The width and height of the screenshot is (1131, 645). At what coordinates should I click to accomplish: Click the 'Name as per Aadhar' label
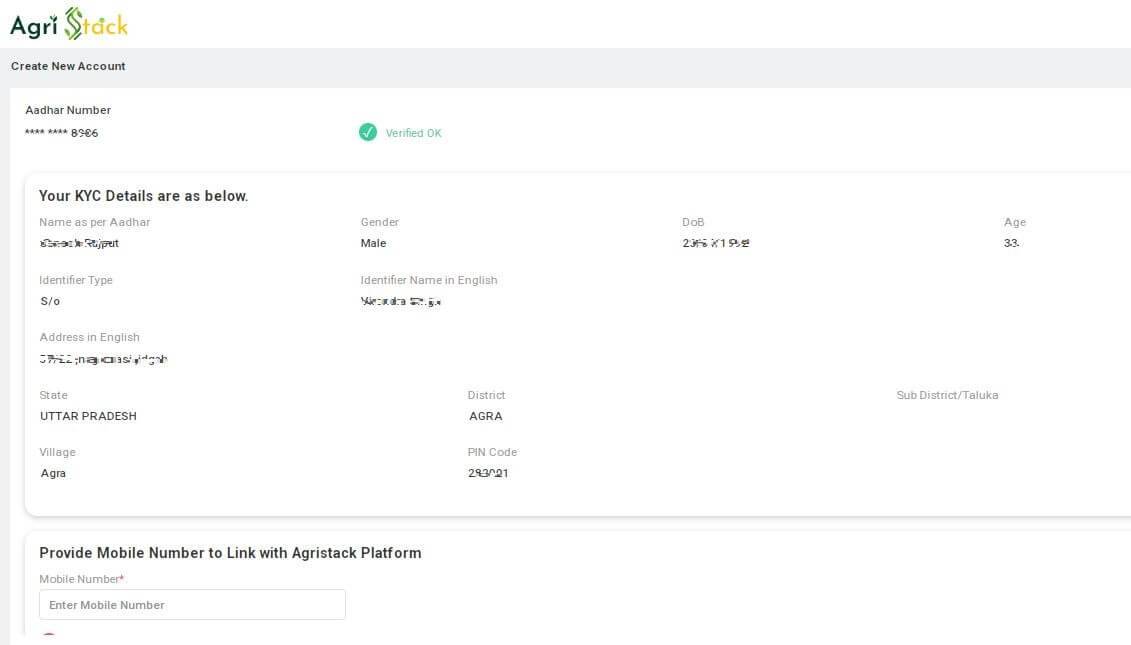(94, 222)
